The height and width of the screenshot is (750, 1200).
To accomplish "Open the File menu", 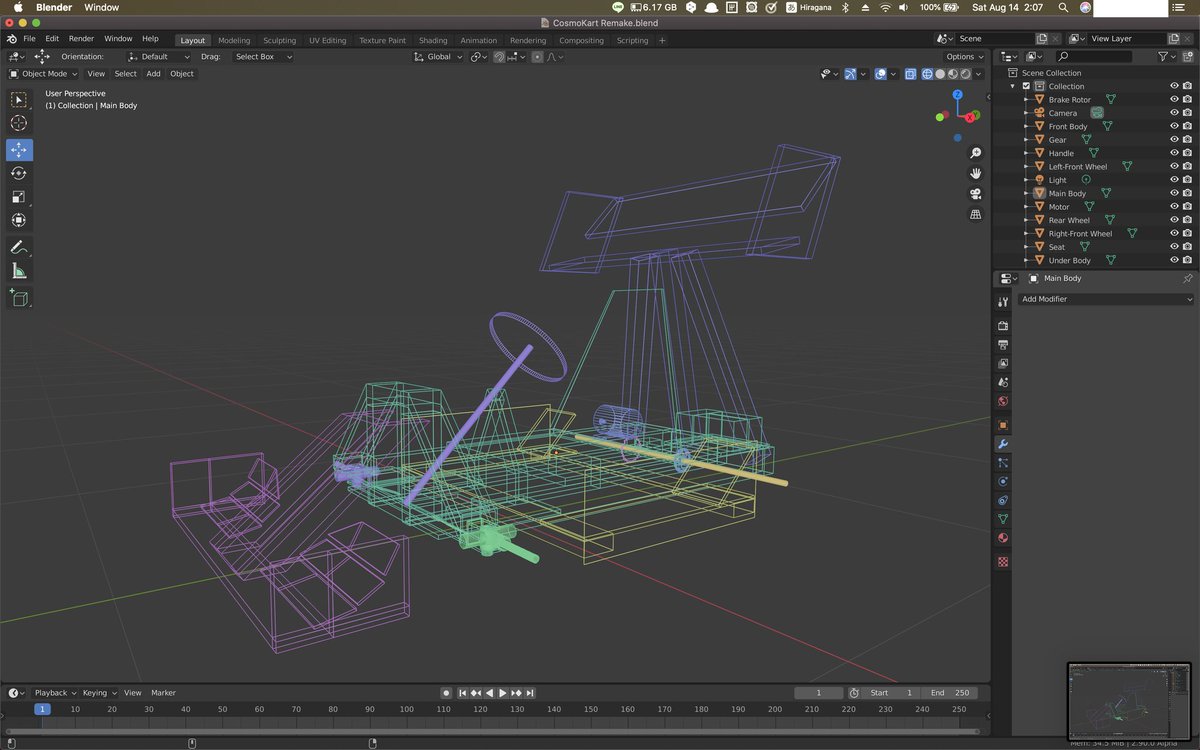I will pyautogui.click(x=29, y=39).
